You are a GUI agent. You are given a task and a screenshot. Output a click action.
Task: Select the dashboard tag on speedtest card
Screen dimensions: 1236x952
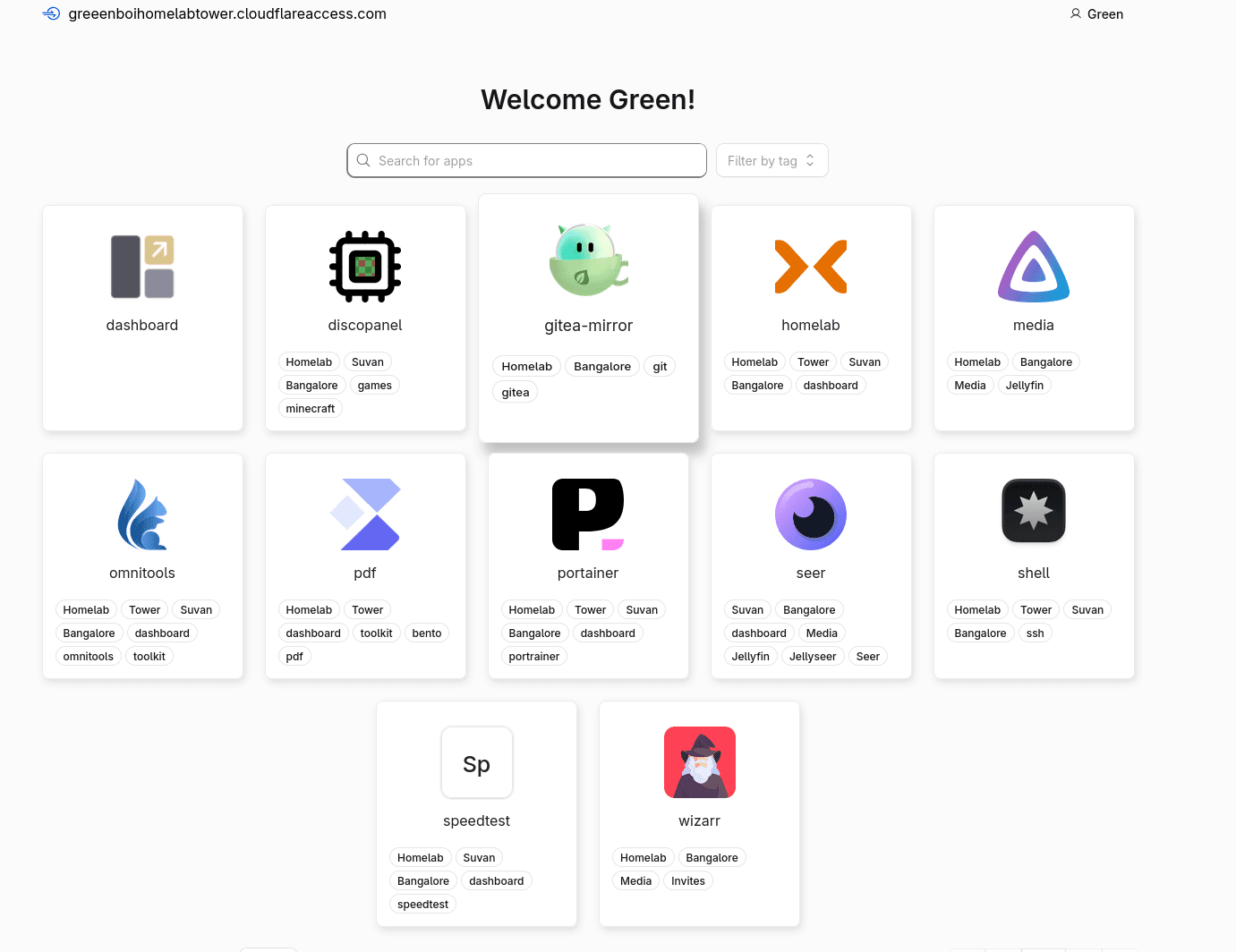click(x=497, y=881)
